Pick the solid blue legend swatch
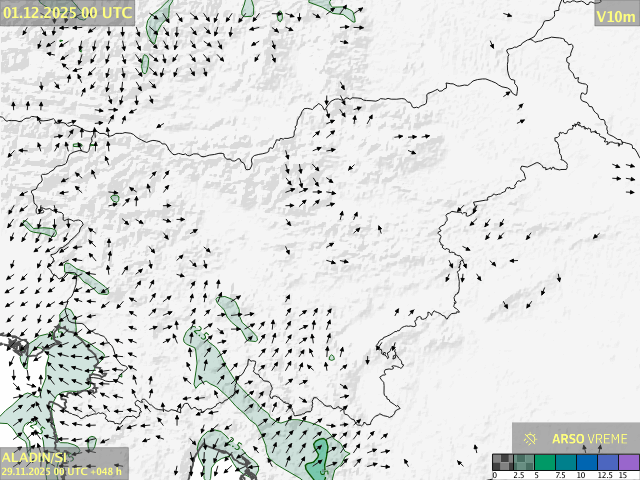 (586, 461)
